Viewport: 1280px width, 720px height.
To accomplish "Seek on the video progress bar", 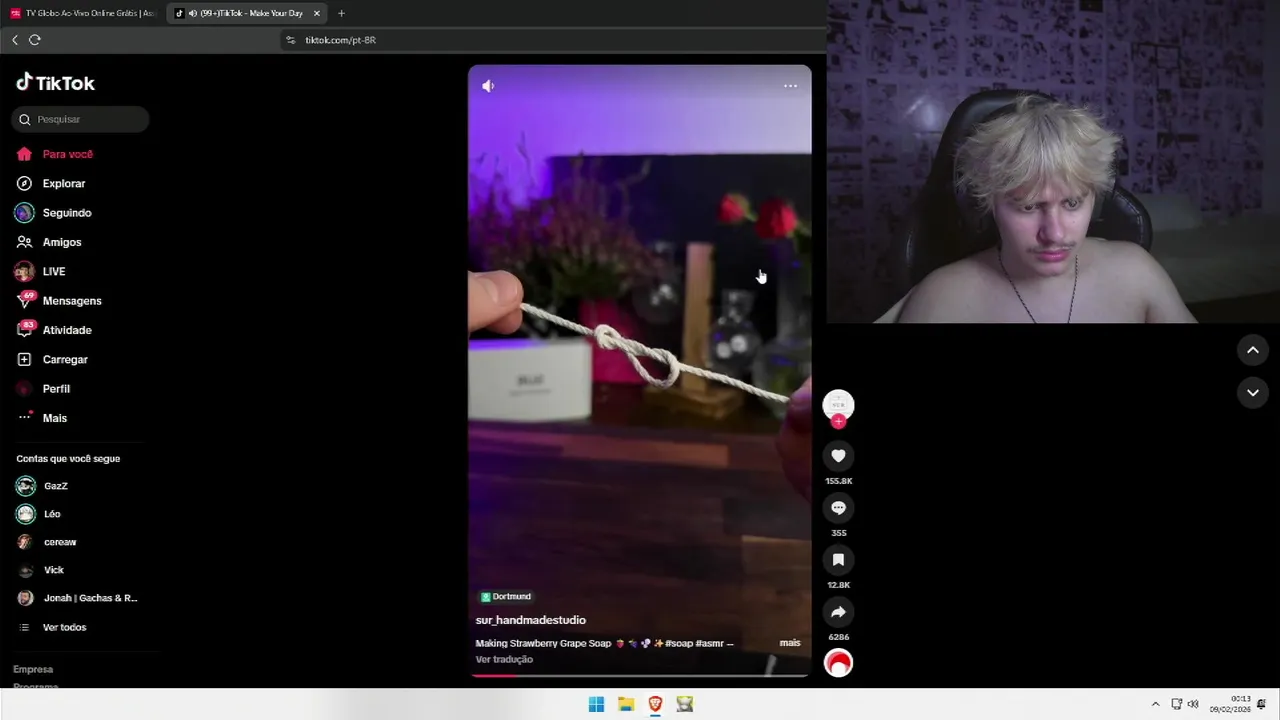I will click(x=640, y=675).
